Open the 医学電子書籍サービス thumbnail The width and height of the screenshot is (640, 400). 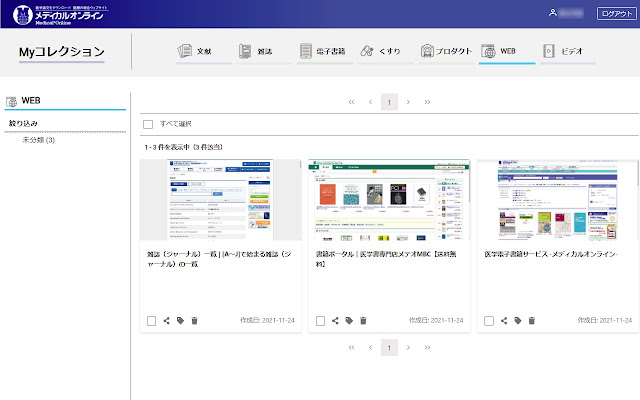(x=558, y=200)
